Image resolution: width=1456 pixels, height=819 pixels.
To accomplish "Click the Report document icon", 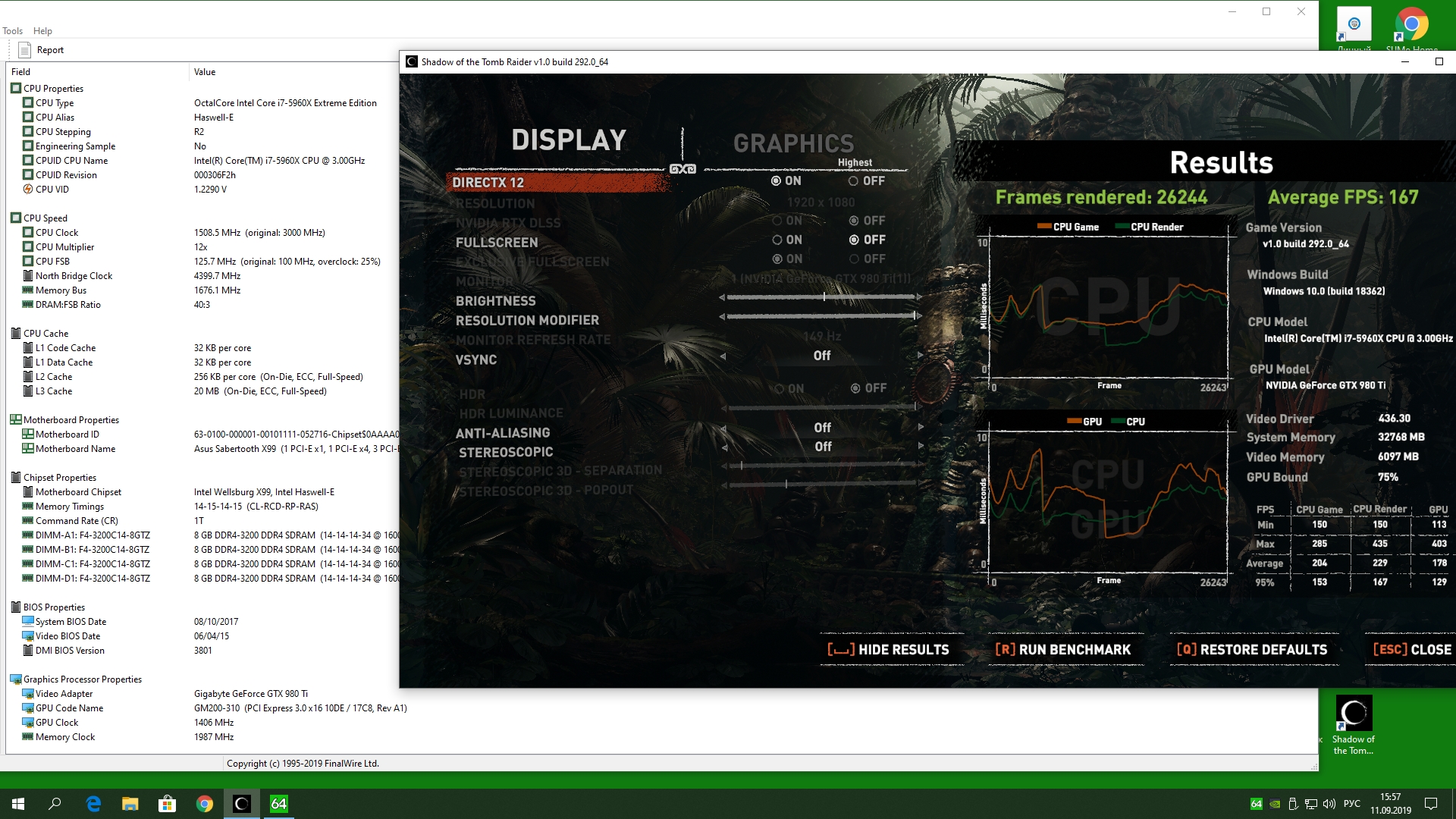I will 24,50.
